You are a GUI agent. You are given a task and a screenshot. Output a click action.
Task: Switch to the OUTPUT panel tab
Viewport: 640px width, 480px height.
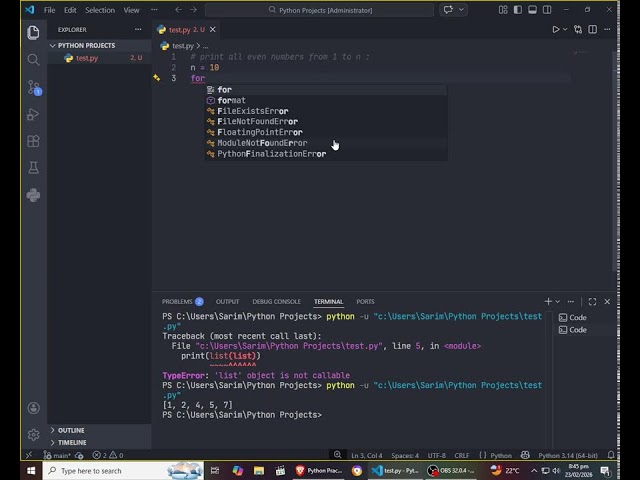[227, 302]
